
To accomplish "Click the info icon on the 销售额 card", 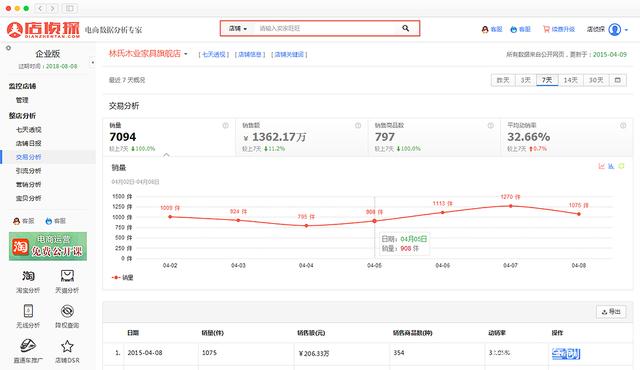I will [358, 126].
